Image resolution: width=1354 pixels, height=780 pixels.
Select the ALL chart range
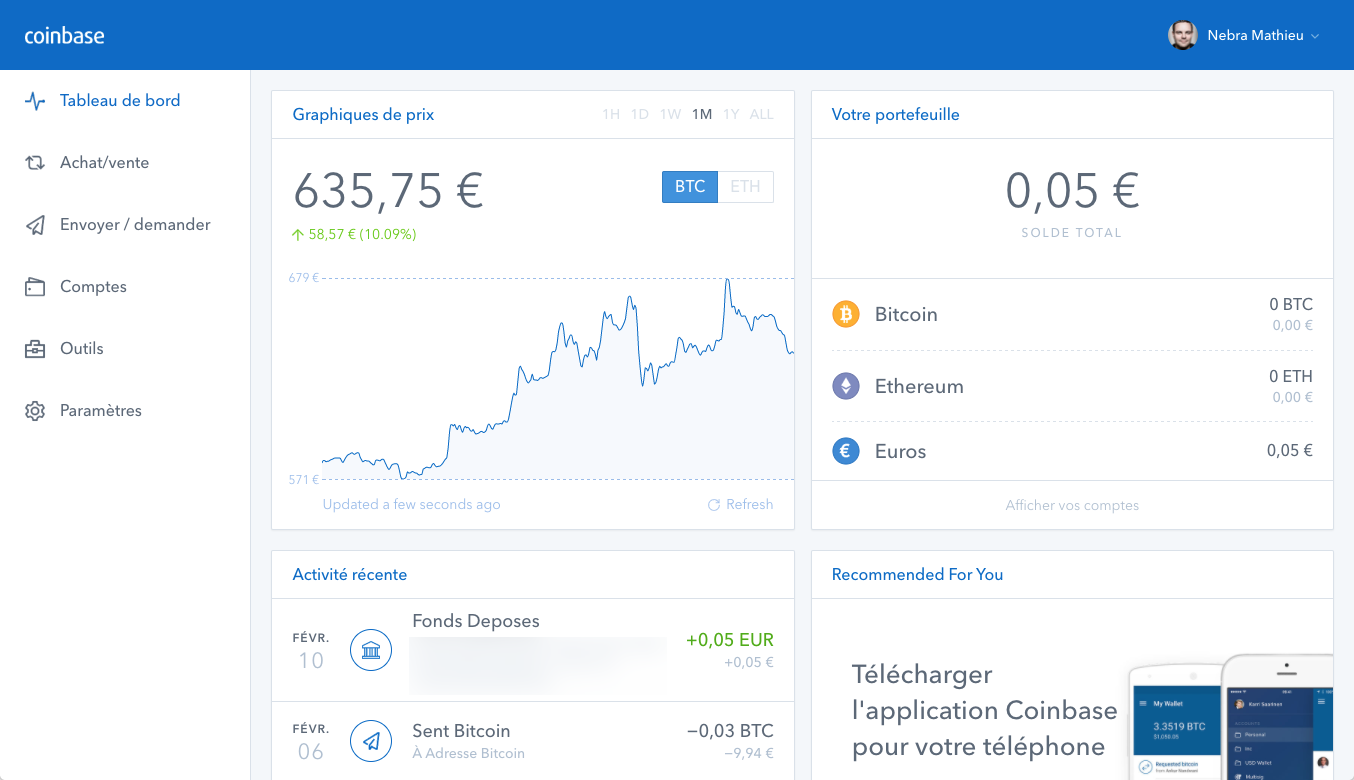coord(762,114)
